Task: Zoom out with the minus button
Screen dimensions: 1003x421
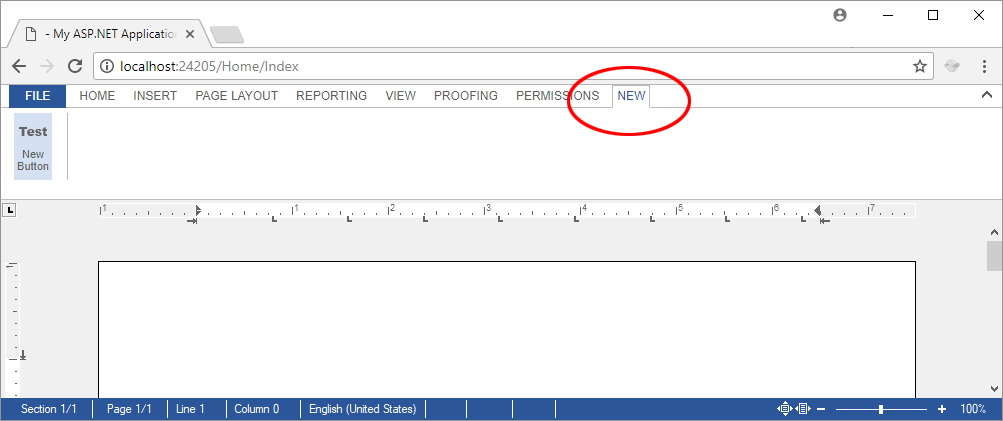Action: (x=821, y=409)
